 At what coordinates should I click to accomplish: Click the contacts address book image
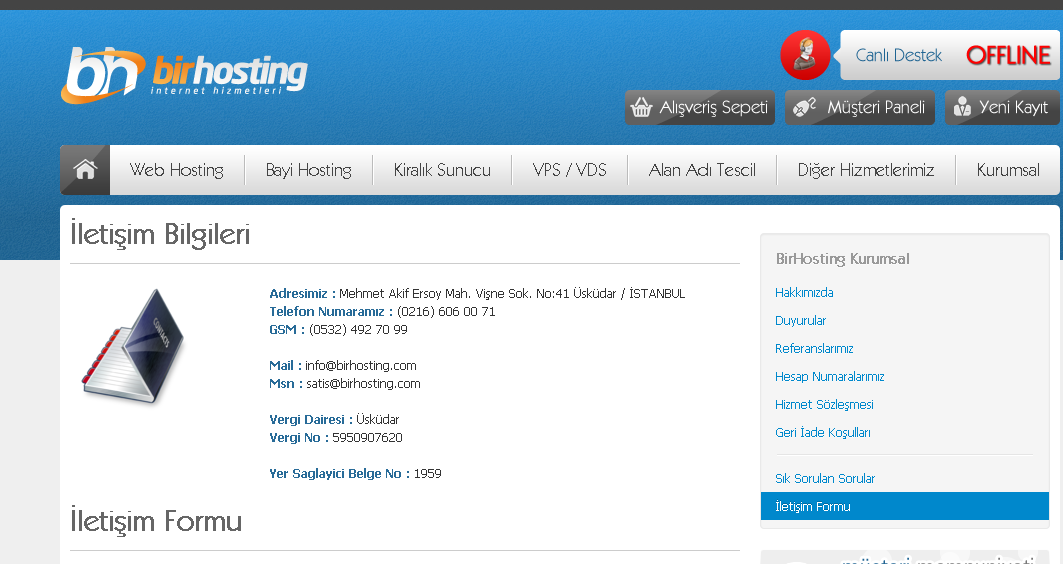click(134, 346)
